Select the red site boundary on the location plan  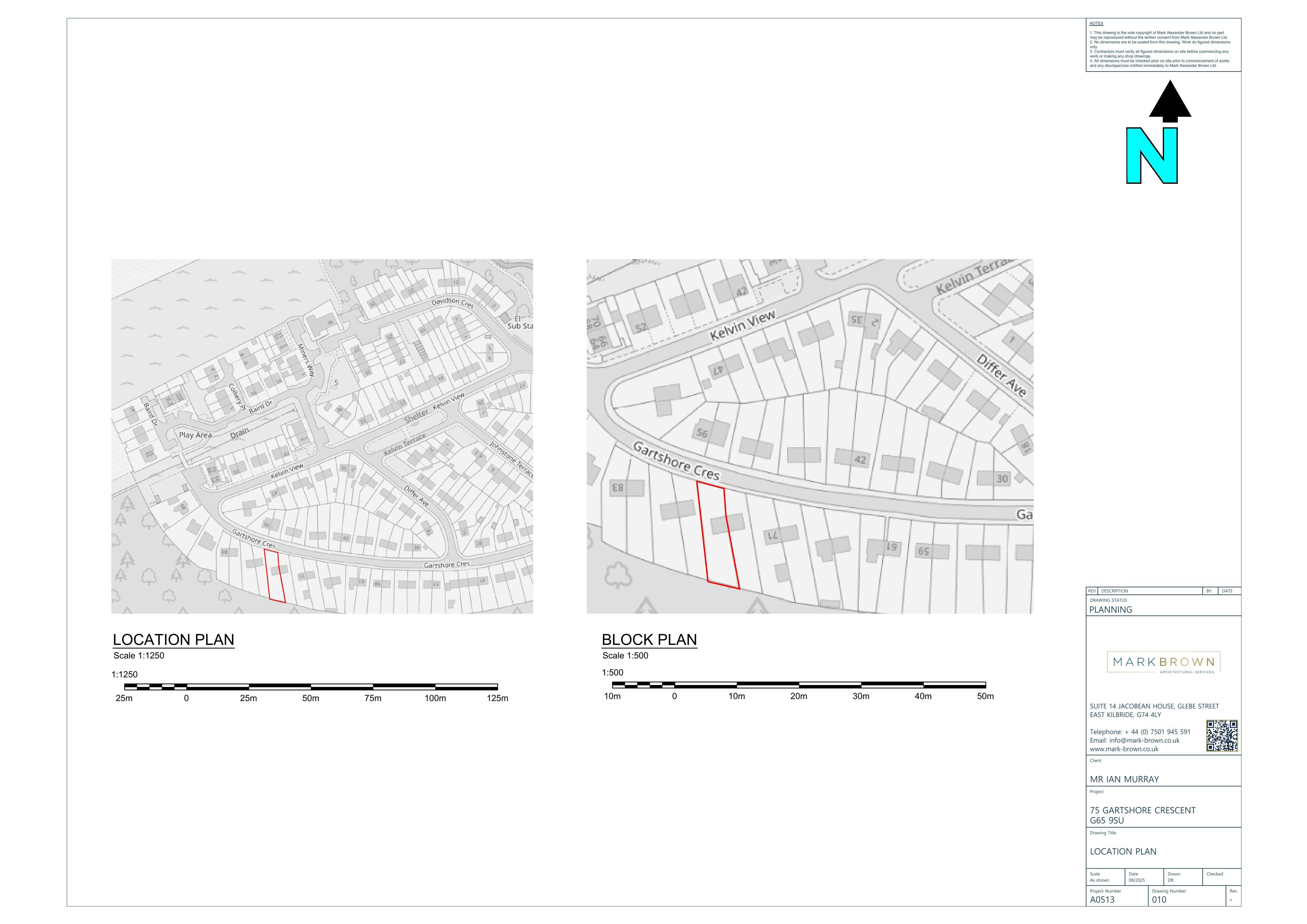[275, 575]
